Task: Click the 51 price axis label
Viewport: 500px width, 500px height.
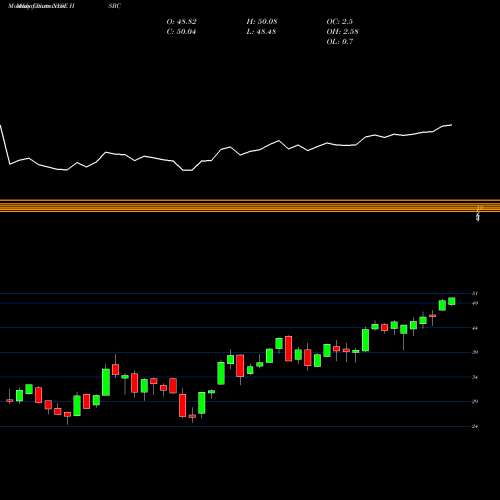Action: point(475,293)
